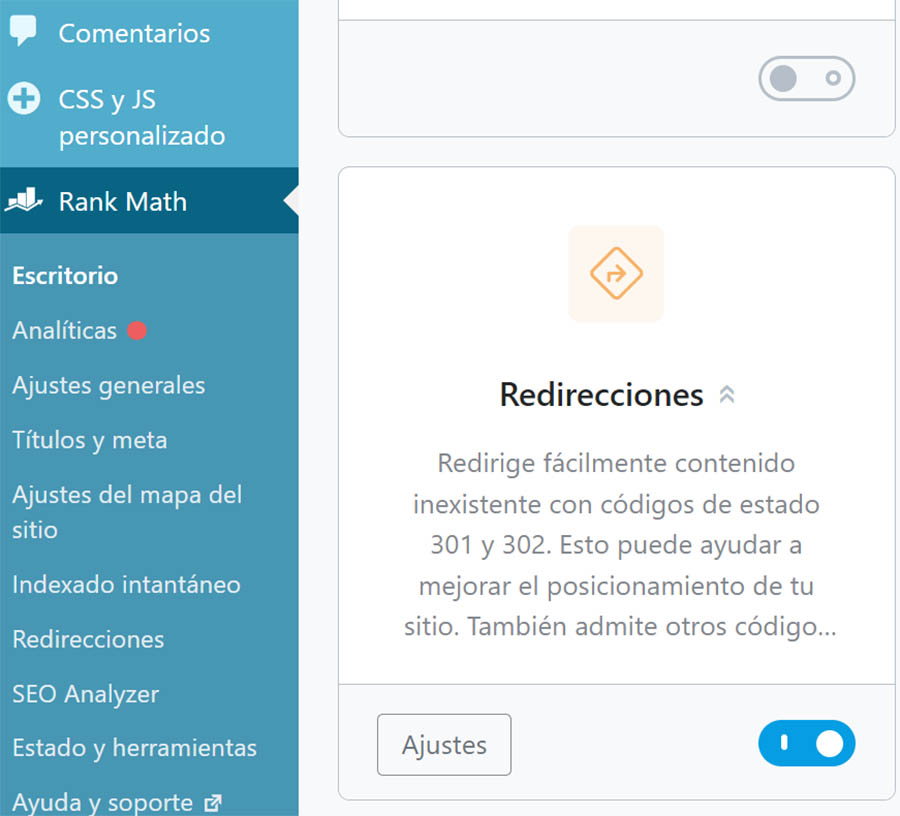Screen dimensions: 900x816
Task: Click the red notification dot beside Analíticas
Action: tap(137, 331)
